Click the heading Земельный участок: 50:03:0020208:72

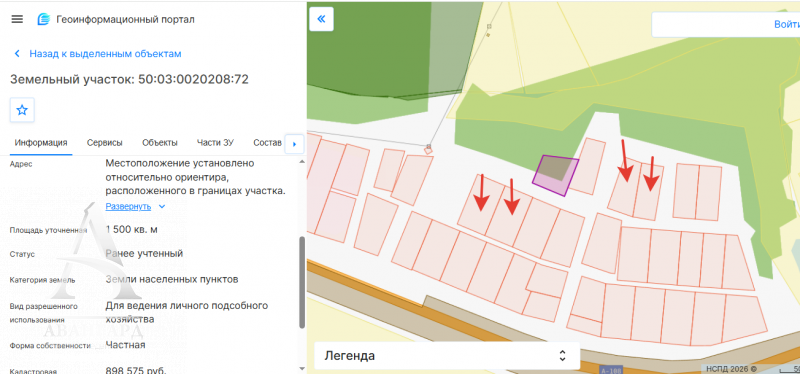[130, 80]
